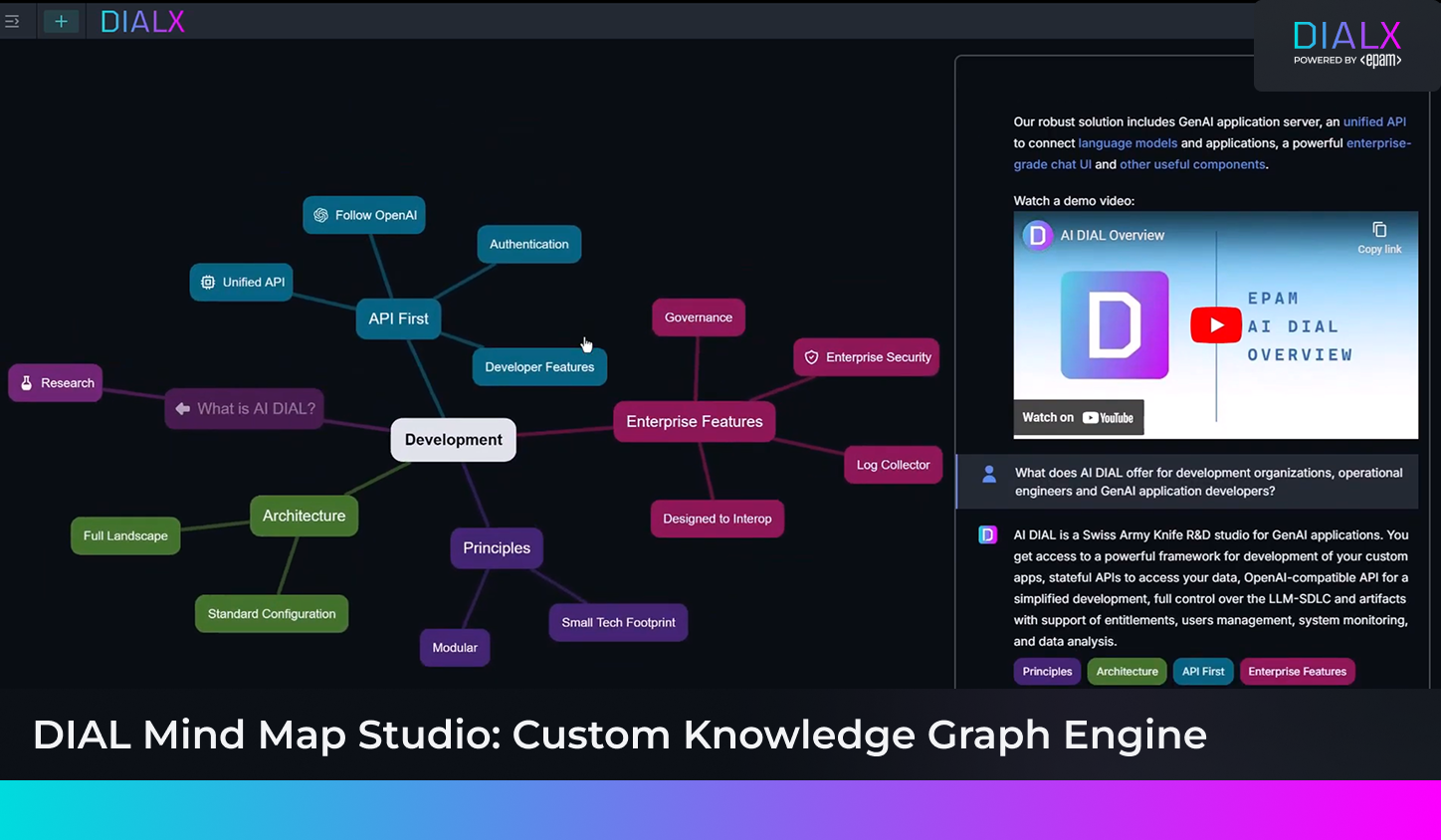
Task: Open Watch on YouTube button
Action: point(1078,418)
